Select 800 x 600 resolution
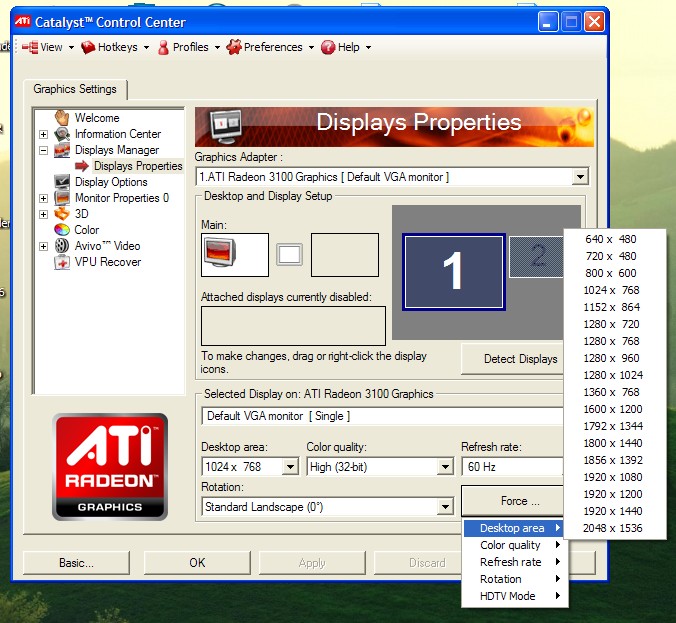Viewport: 676px width, 623px height. coord(614,273)
